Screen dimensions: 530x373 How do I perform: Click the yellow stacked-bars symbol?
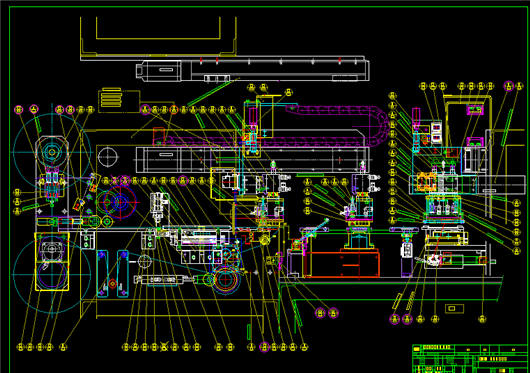[x=111, y=98]
